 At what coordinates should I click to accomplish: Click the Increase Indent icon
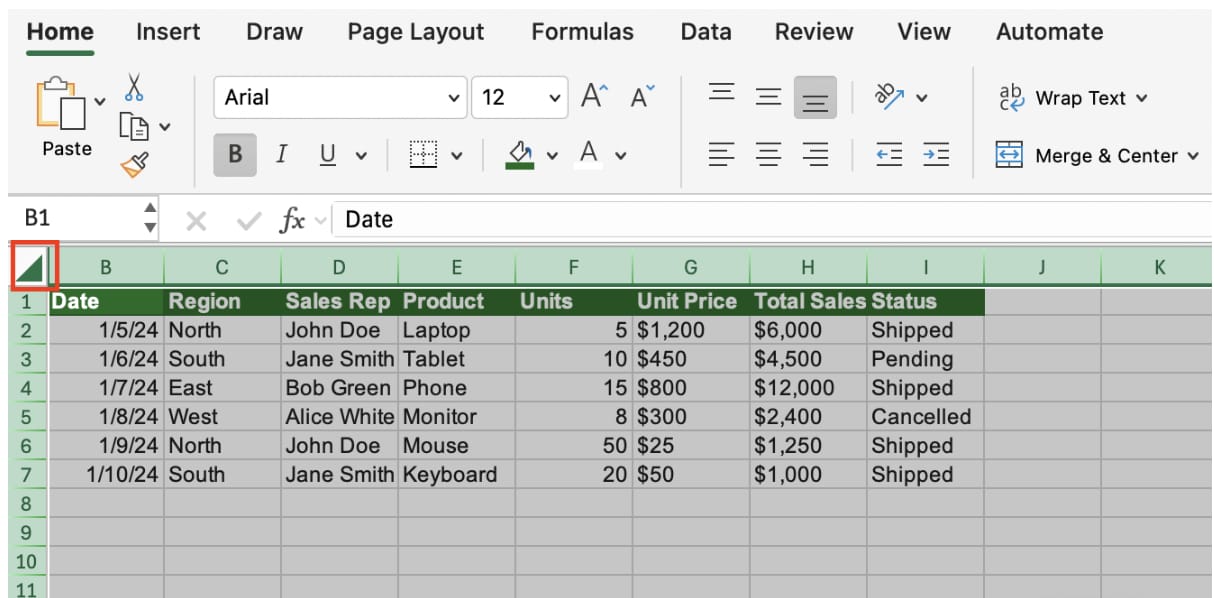[x=936, y=153]
